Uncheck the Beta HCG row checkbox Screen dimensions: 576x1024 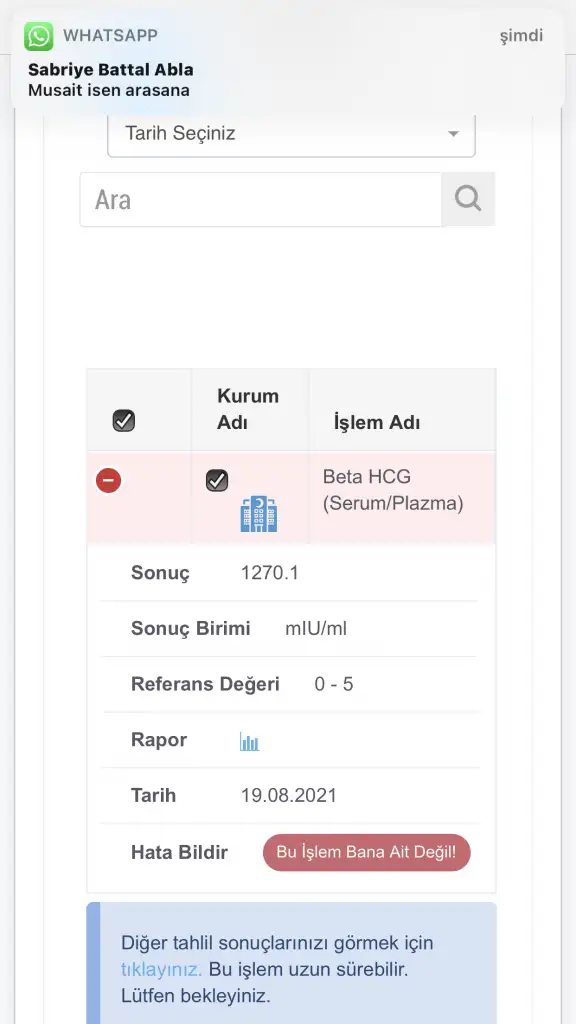217,481
